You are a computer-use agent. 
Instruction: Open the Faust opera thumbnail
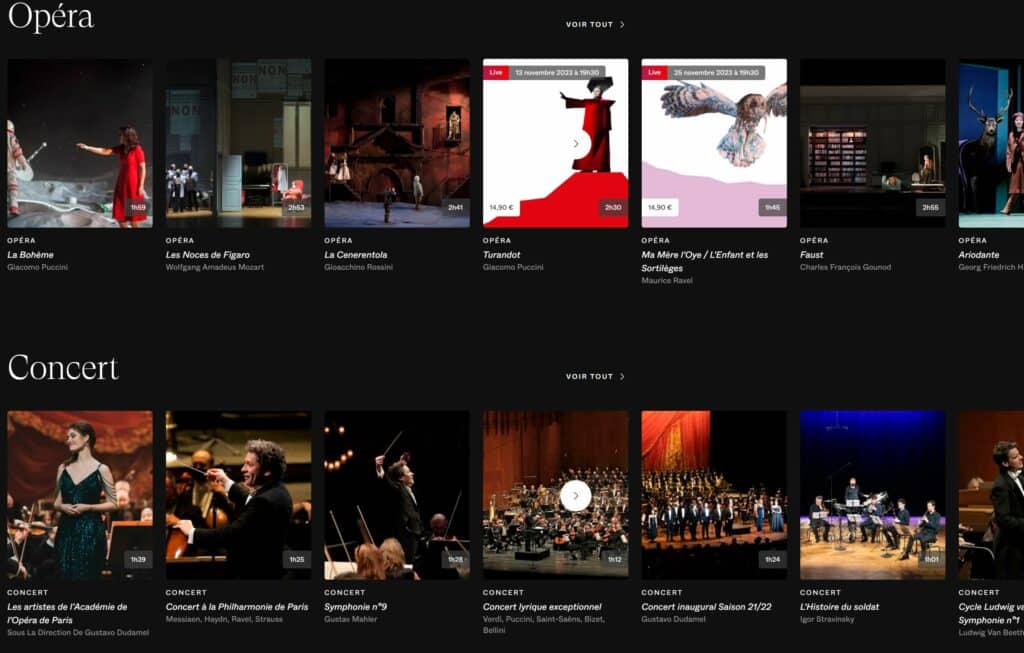872,143
